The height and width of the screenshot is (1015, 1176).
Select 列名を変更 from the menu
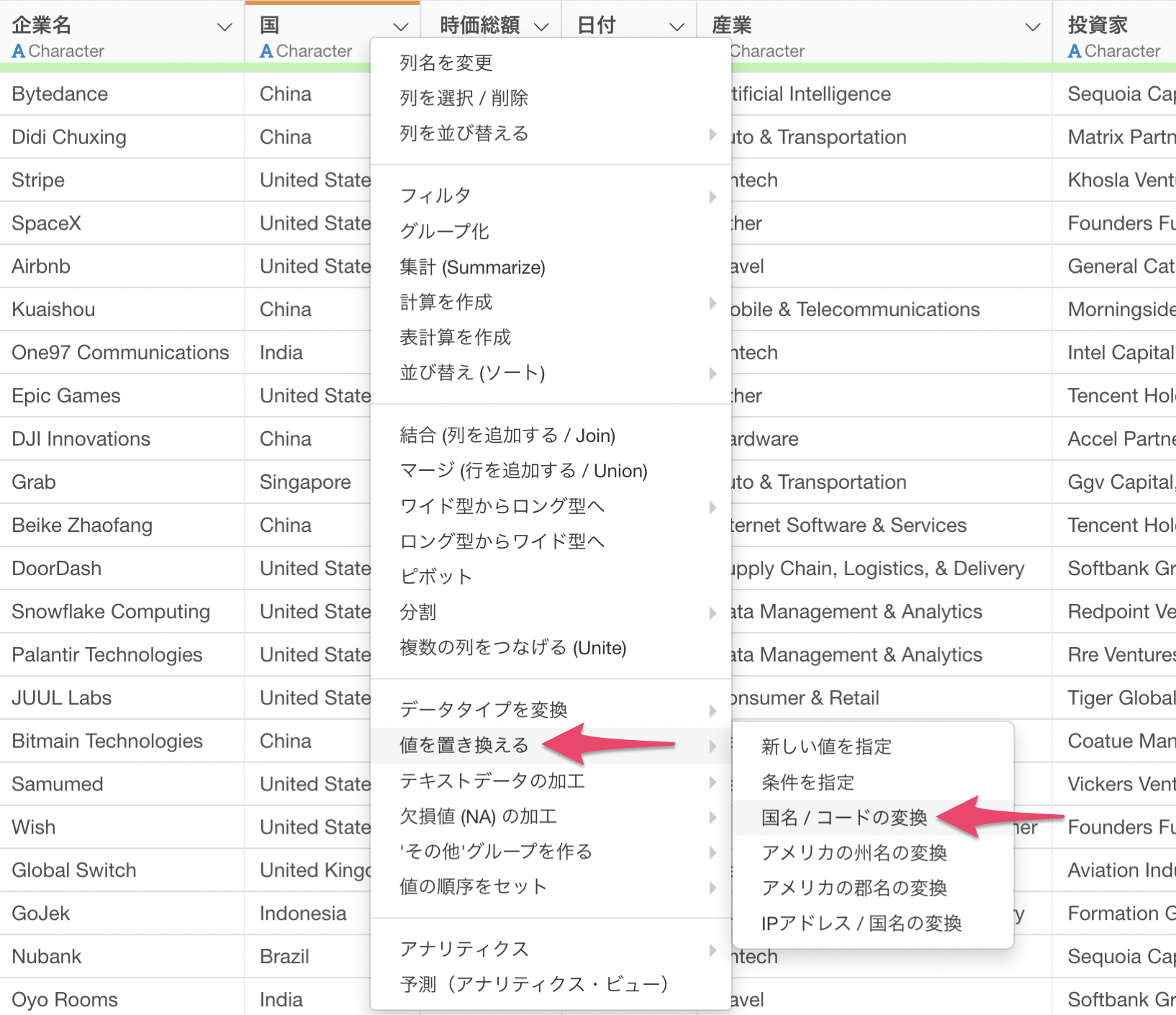pos(551,63)
